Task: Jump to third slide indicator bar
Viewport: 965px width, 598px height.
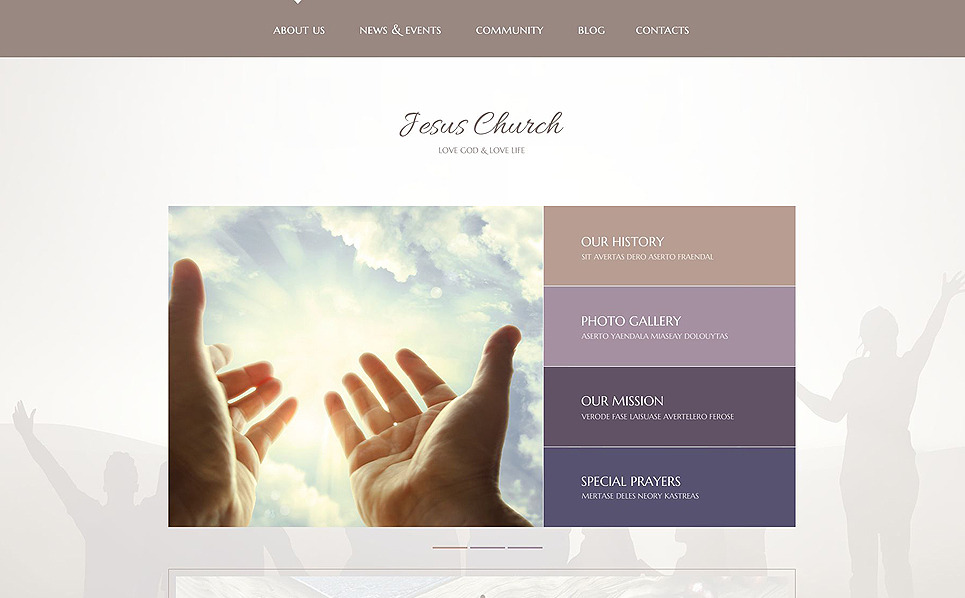Action: coord(525,547)
